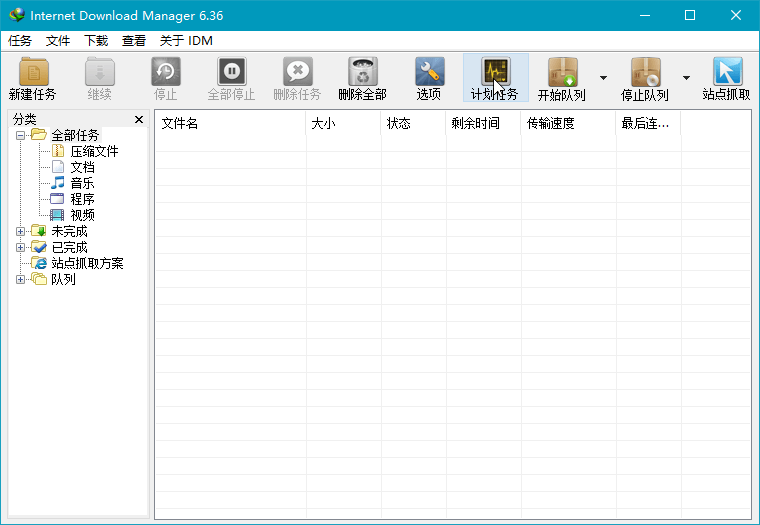Launch the 站点抓取 site grabber icon
The width and height of the screenshot is (760, 525).
[727, 73]
